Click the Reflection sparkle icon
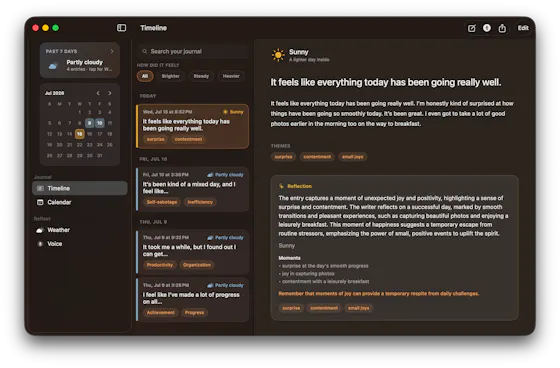This screenshot has width=560, height=368. 281,186
